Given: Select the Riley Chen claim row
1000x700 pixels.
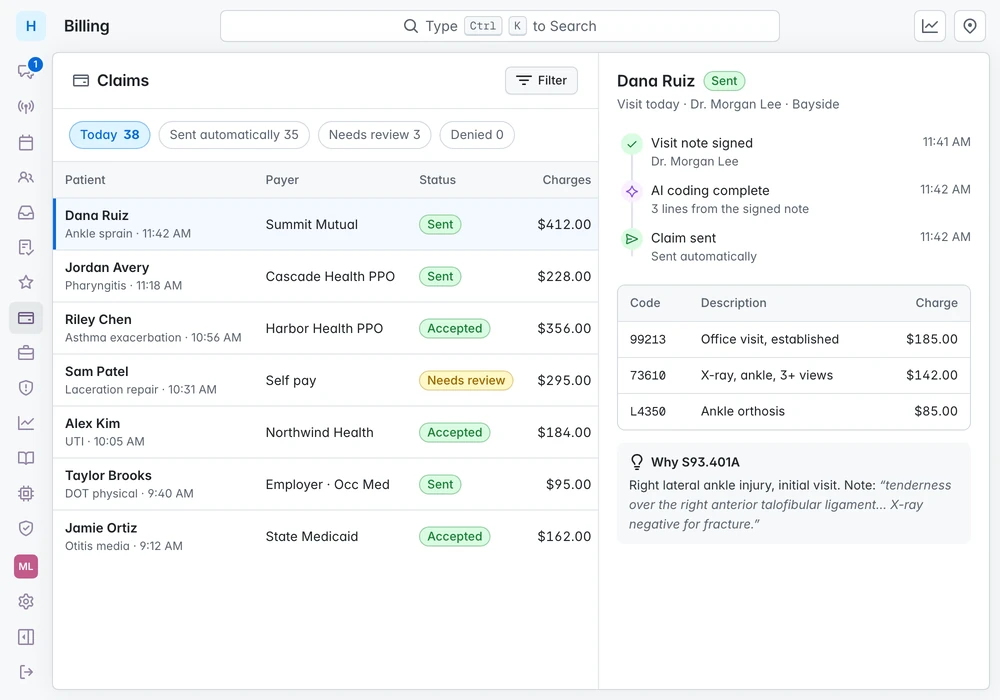Looking at the screenshot, I should (326, 328).
